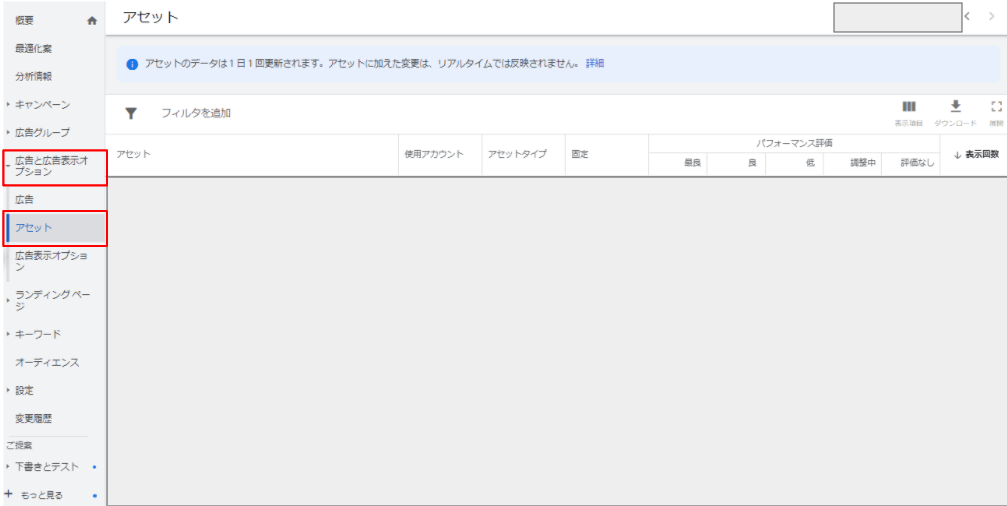The image size is (1007, 506).
Task: Click the filter funnel icon
Action: [x=130, y=113]
